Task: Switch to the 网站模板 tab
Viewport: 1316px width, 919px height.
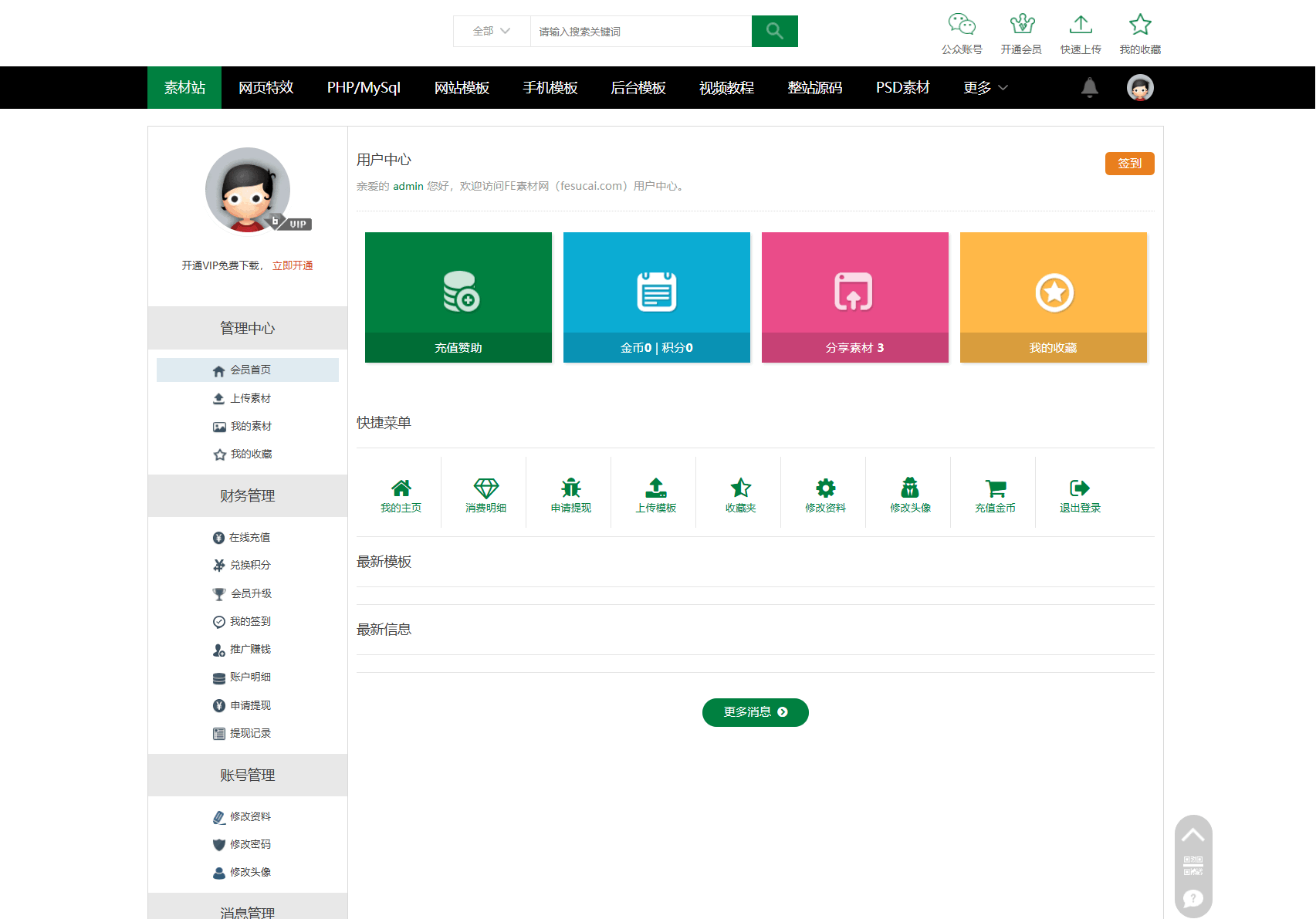Action: coord(462,87)
